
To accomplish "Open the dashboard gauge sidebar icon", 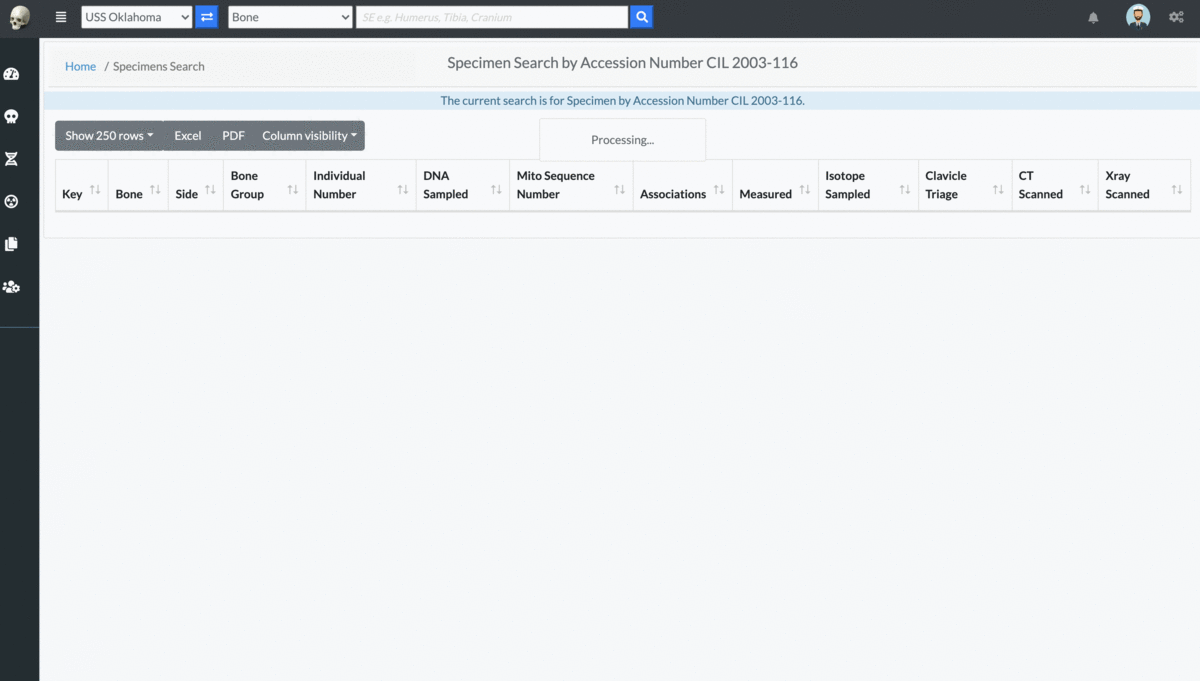I will click(x=12, y=74).
